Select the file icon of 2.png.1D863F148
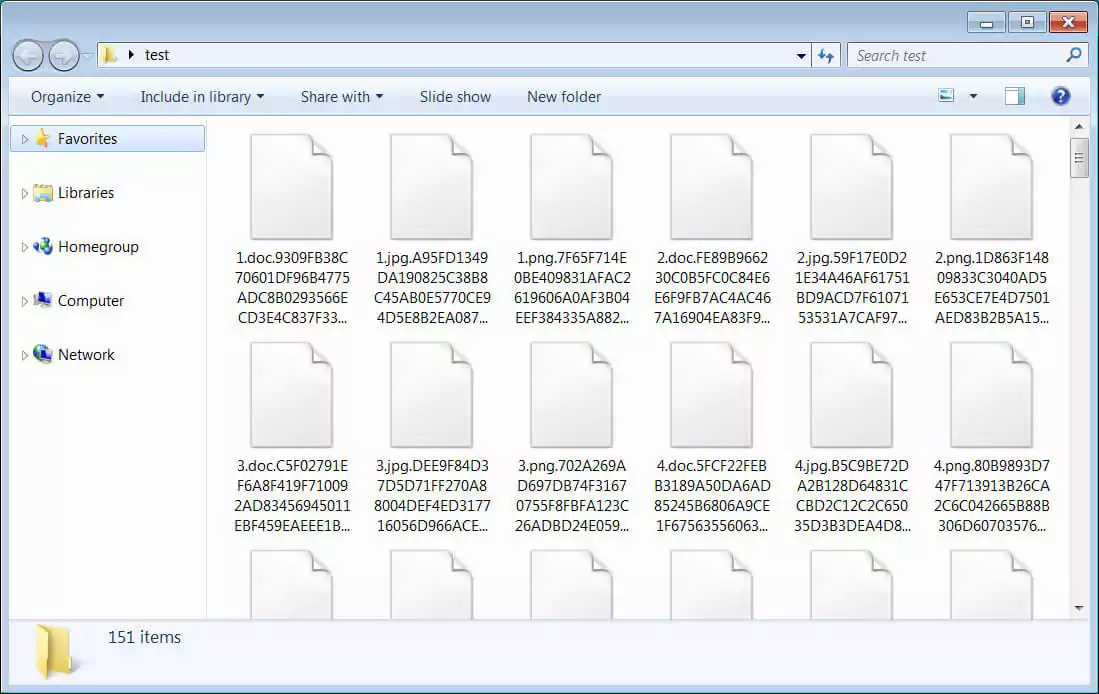The width and height of the screenshot is (1099, 694). coord(992,187)
